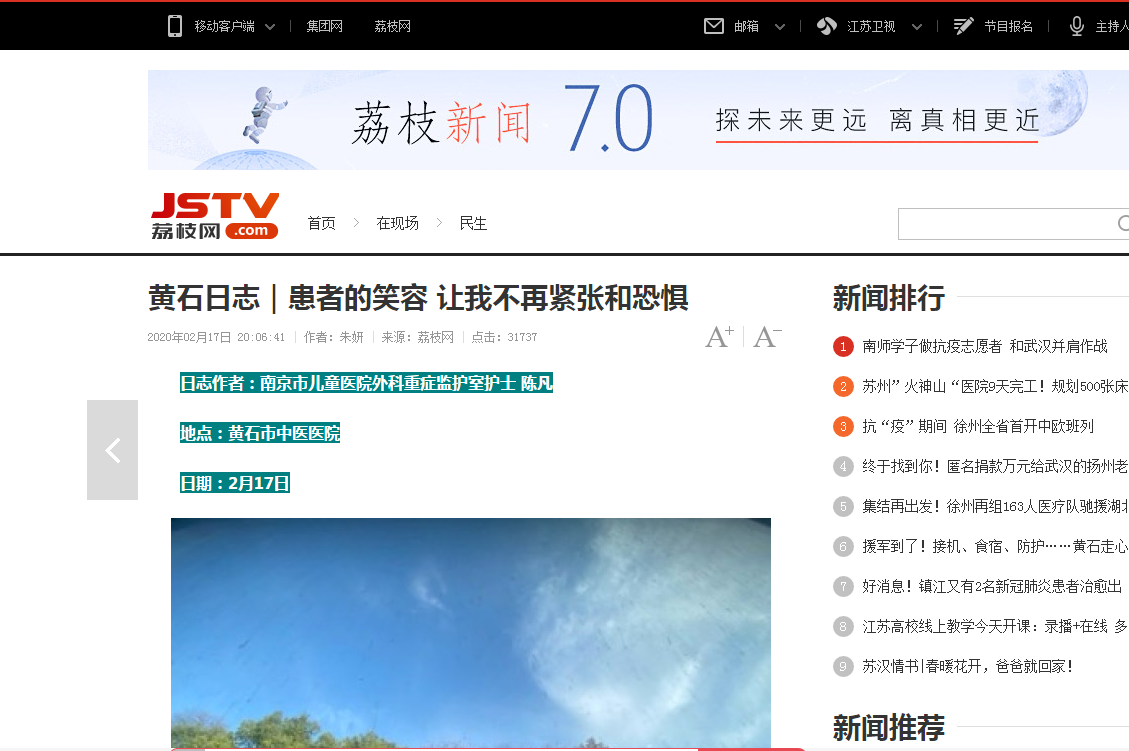The height and width of the screenshot is (751, 1129).
Task: Click the blue sky video thumbnail
Action: point(470,630)
